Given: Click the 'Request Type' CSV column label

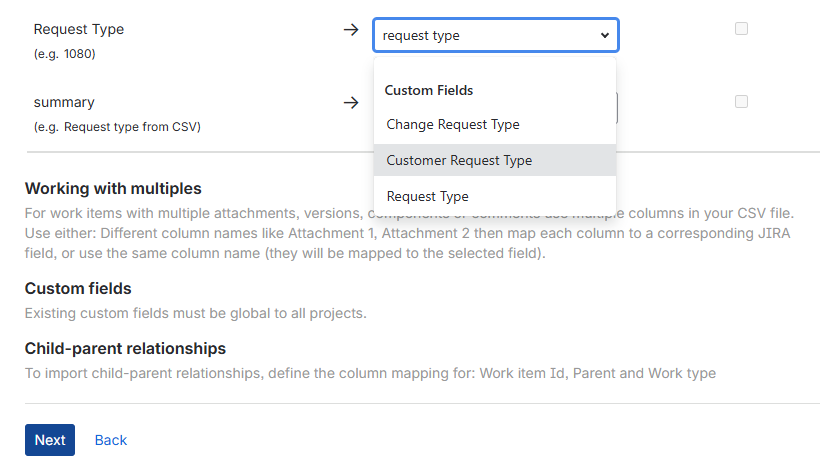Looking at the screenshot, I should click(x=79, y=29).
